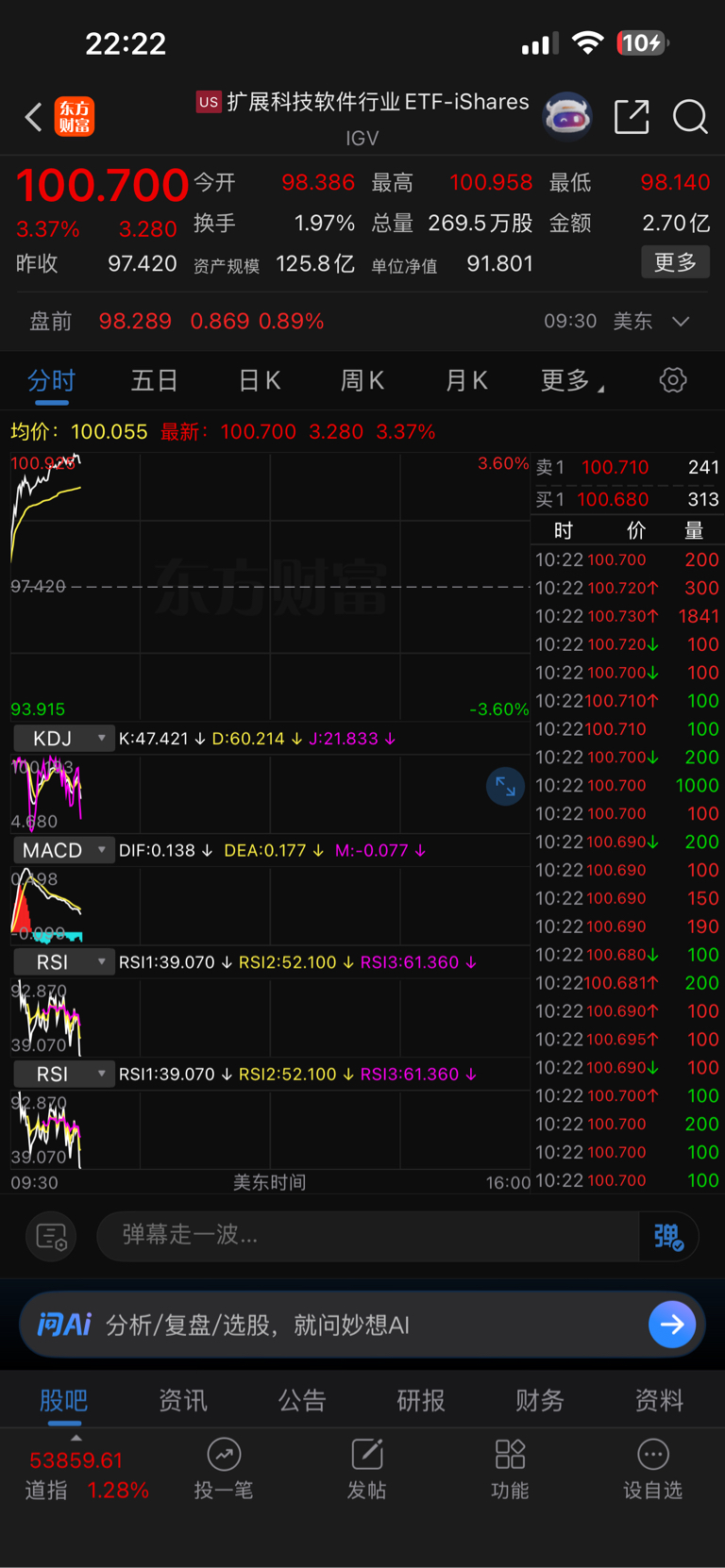Open the 股吧 tab
This screenshot has height=1568, width=725.
(x=63, y=1400)
